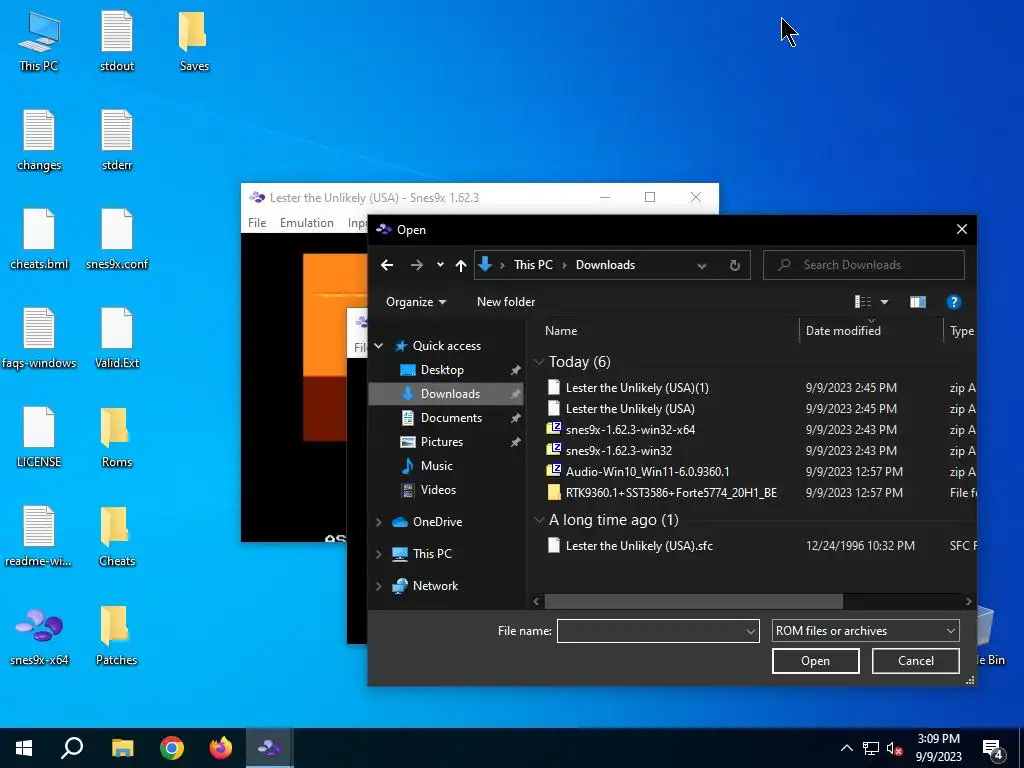Collapse the Today (6) group

pos(539,362)
